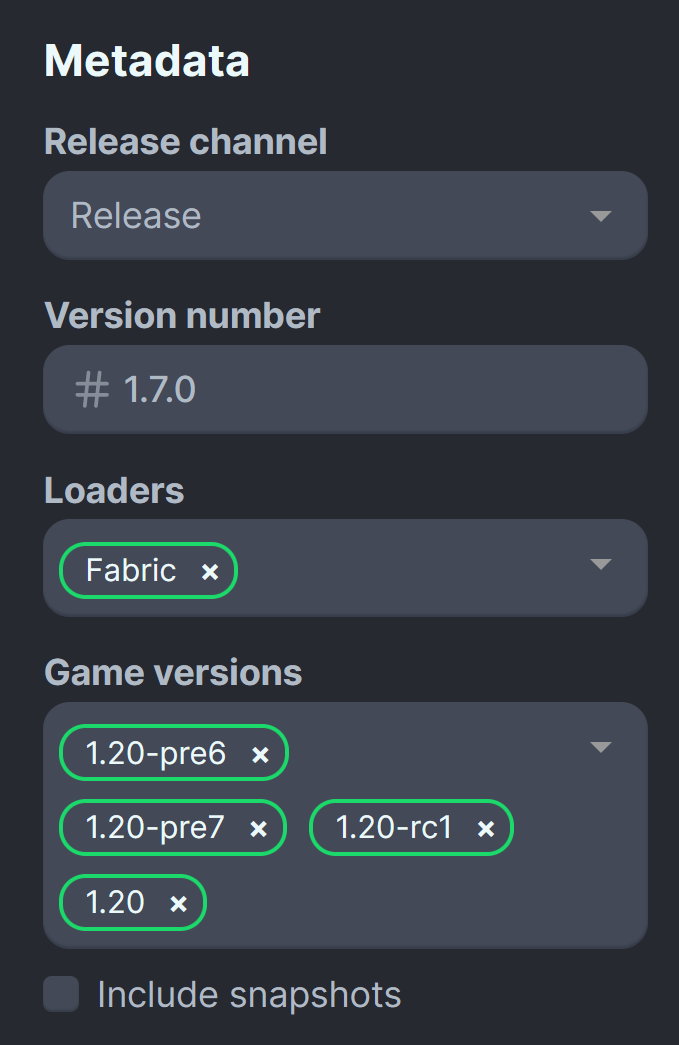Click the Metadata heading

(x=146, y=60)
